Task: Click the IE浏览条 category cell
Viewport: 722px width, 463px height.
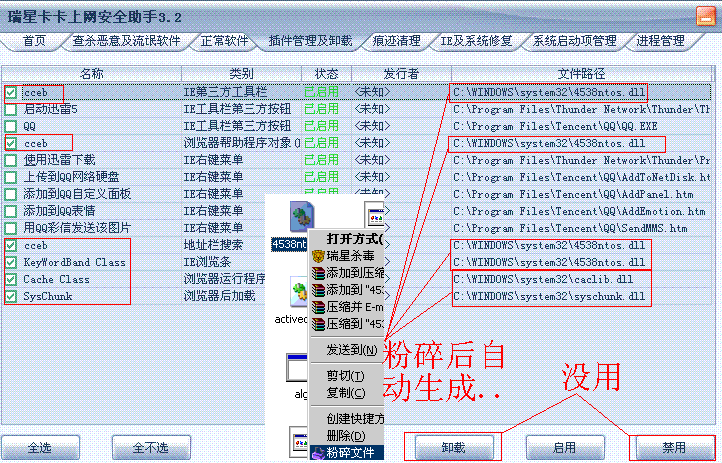Action: click(x=207, y=262)
